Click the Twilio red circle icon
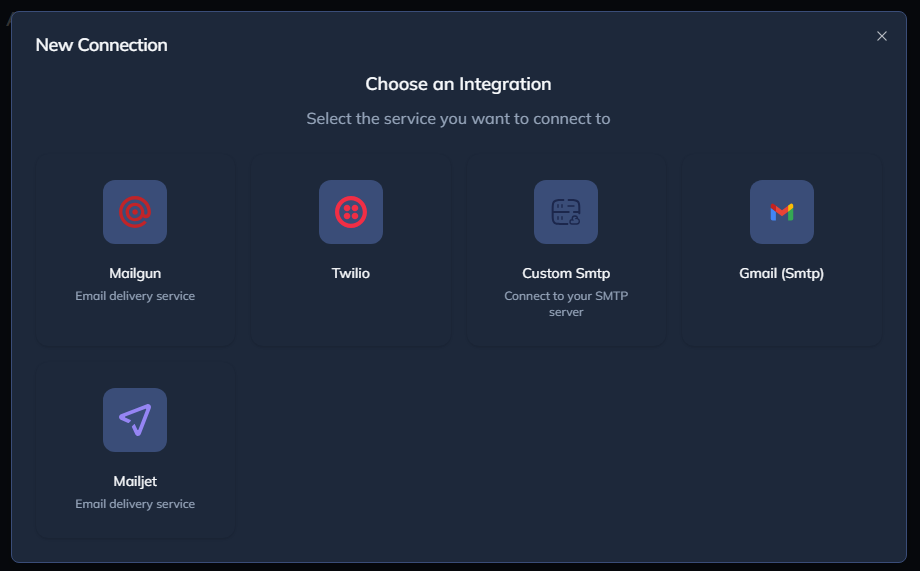920x571 pixels. (x=351, y=212)
